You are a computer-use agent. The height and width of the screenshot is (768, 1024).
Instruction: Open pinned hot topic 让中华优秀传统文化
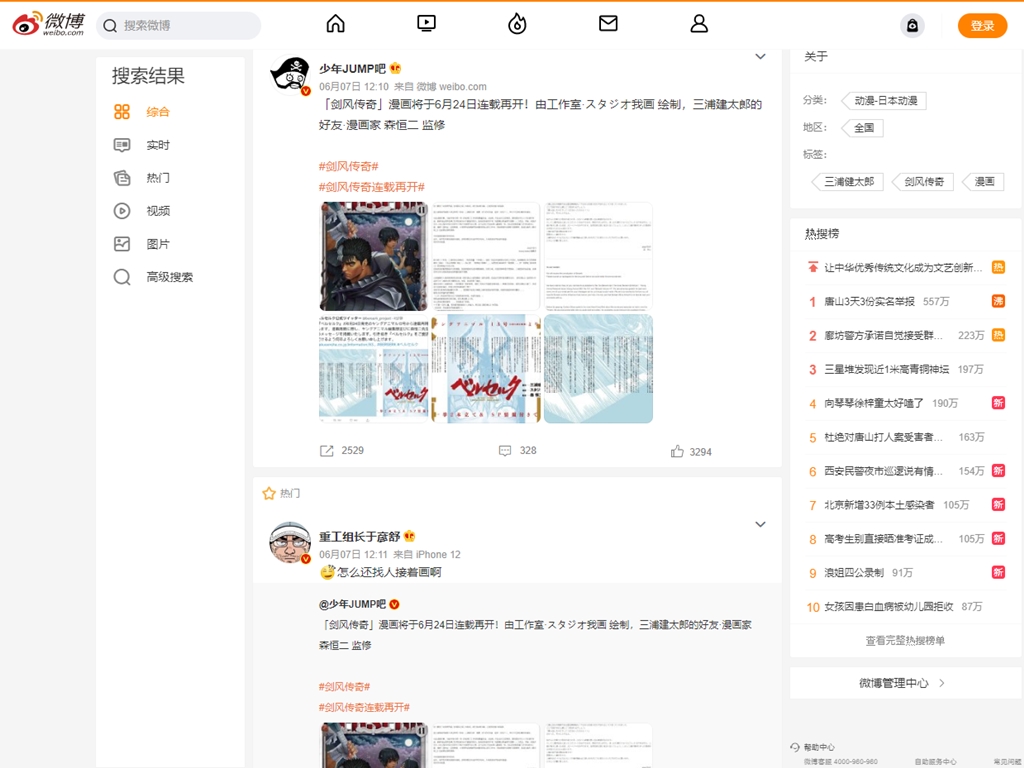pos(903,268)
